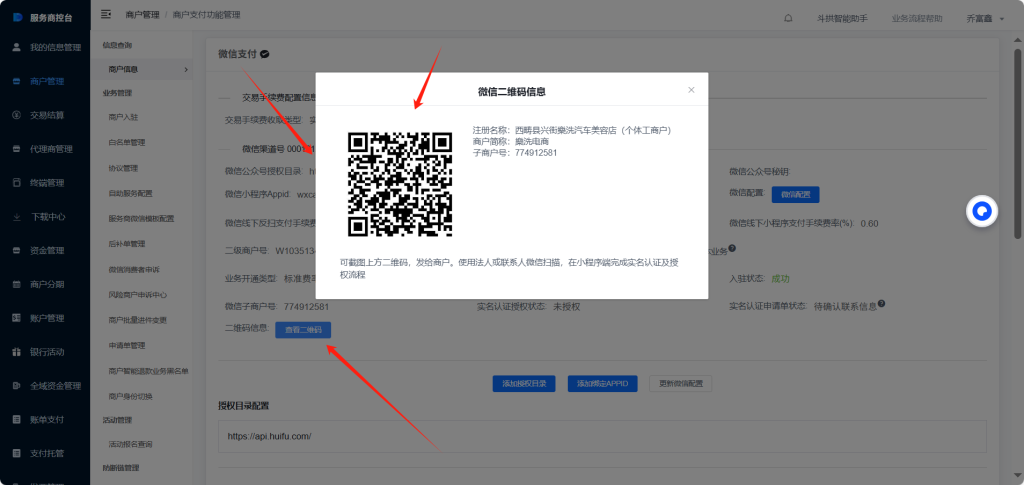This screenshot has height=485, width=1024.
Task: Select 白名单管理 in the submenu
Action: 127,142
